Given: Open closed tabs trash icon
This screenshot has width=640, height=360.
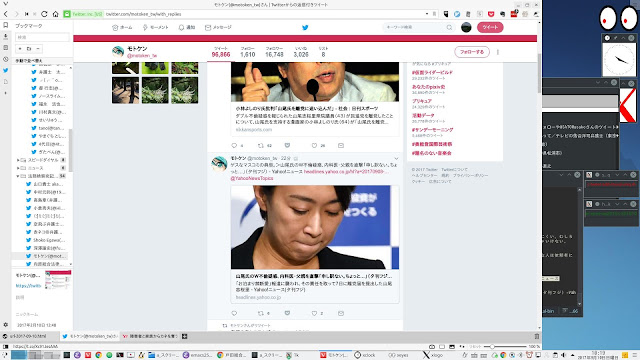Looking at the screenshot, I should [537, 336].
